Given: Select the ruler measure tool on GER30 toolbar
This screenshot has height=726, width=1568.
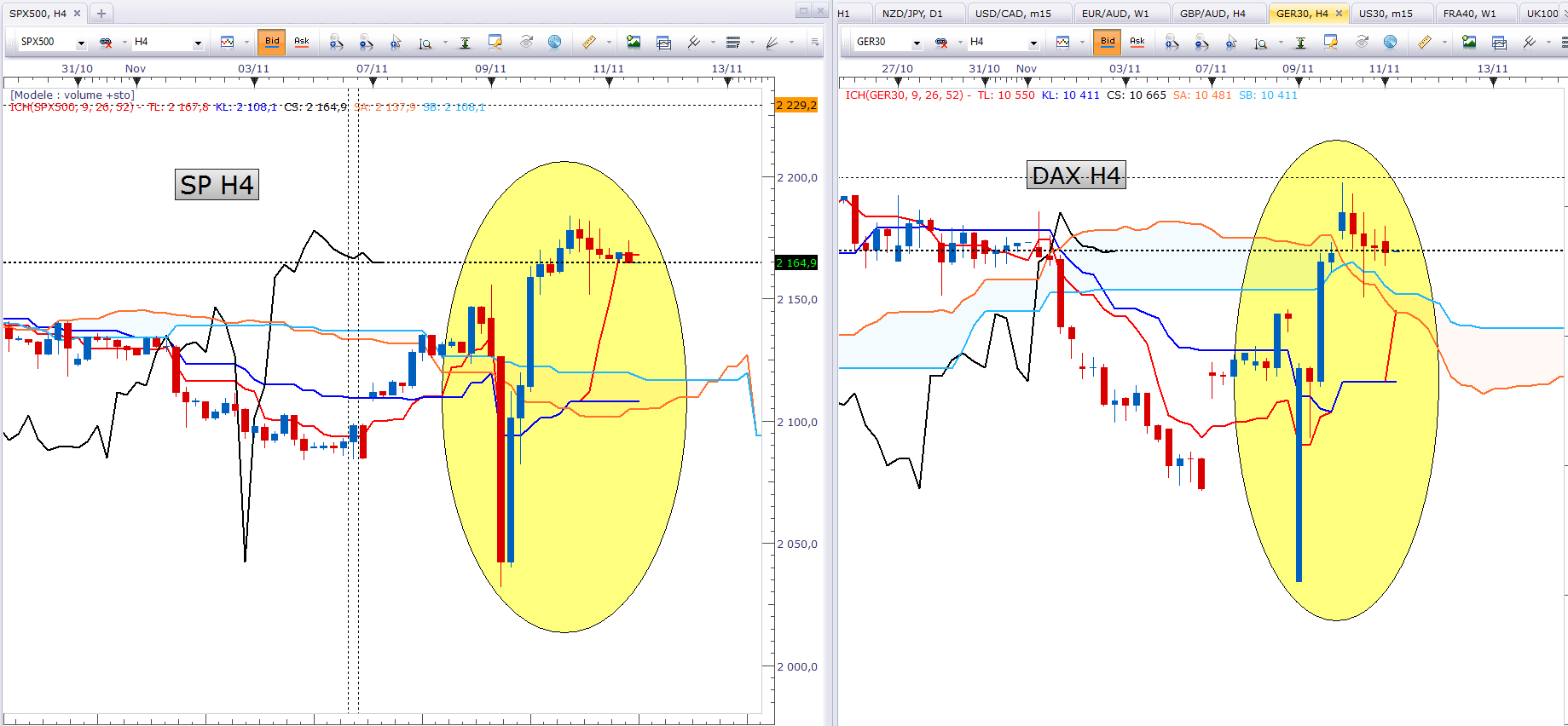Looking at the screenshot, I should [1424, 42].
